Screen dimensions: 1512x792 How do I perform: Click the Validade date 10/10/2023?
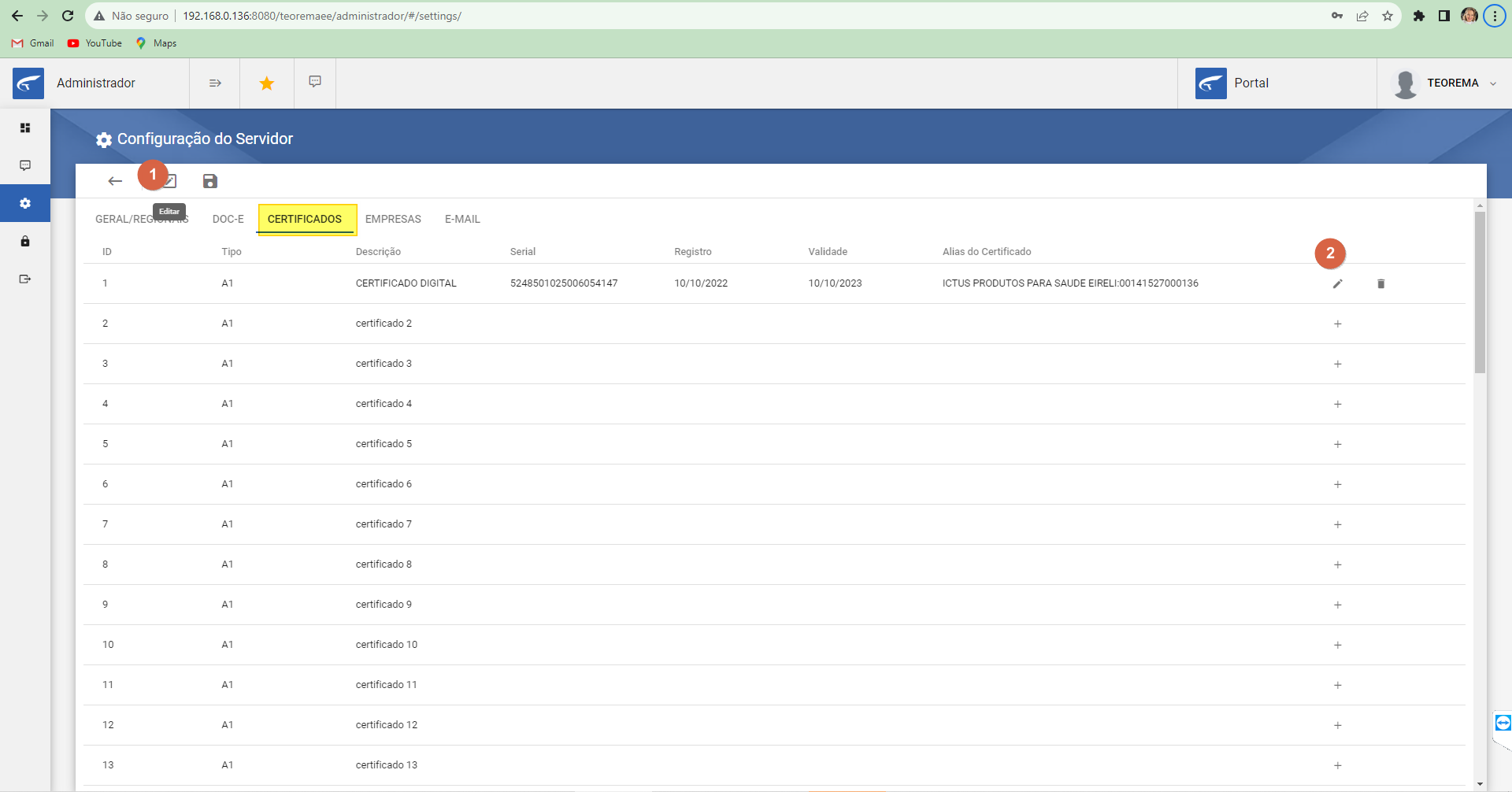coord(835,283)
